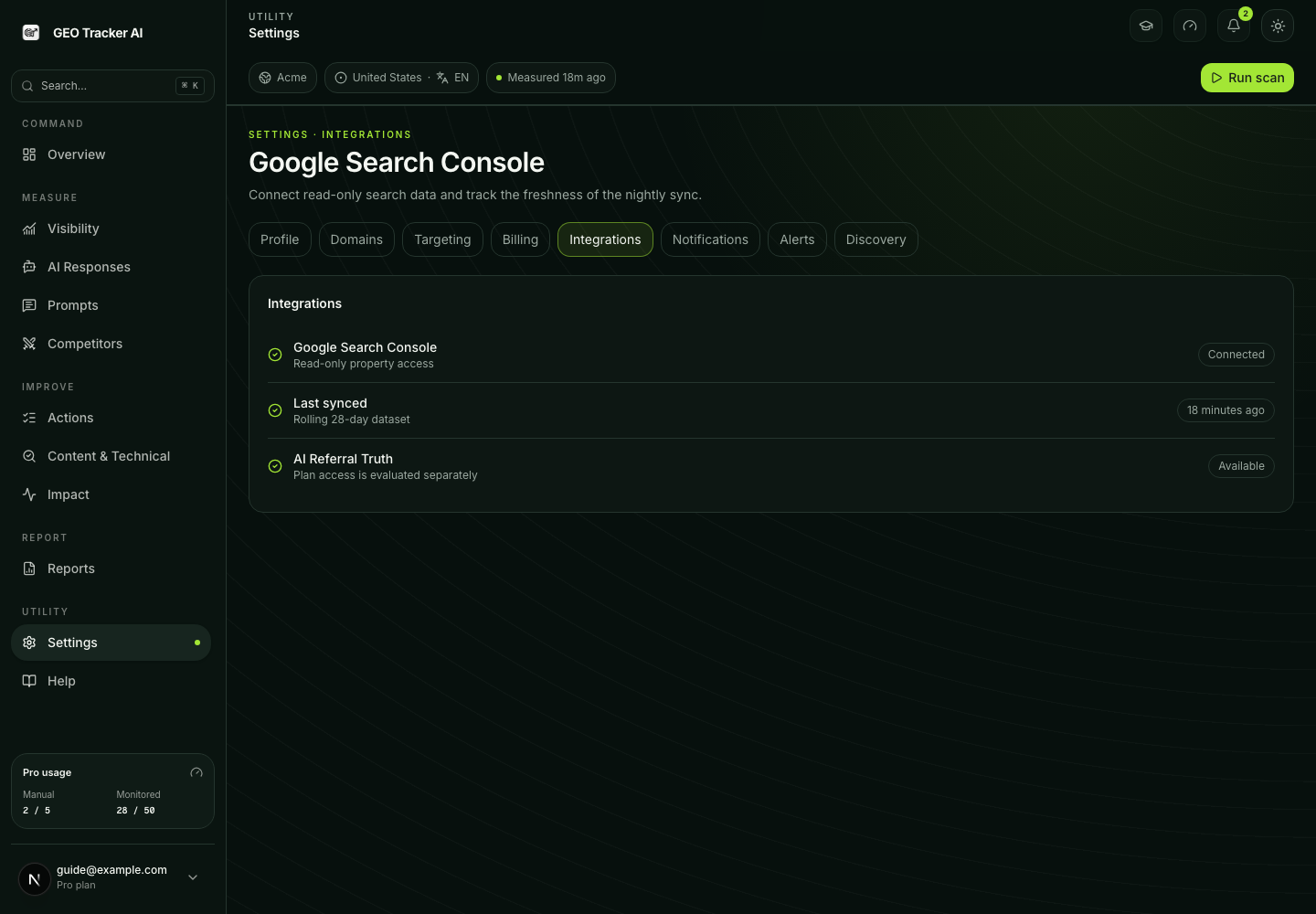Open the Targeting tab
The image size is (1316, 914).
[442, 239]
